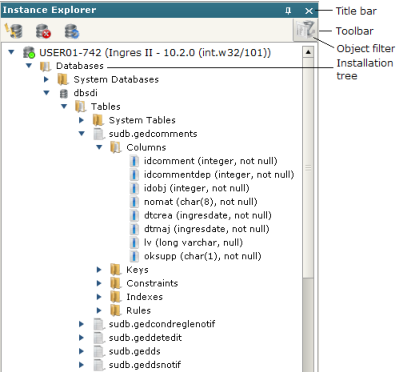Image resolution: width=408 pixels, height=372 pixels.
Task: Expand the Keys folder arrow
Action: pos(99,269)
